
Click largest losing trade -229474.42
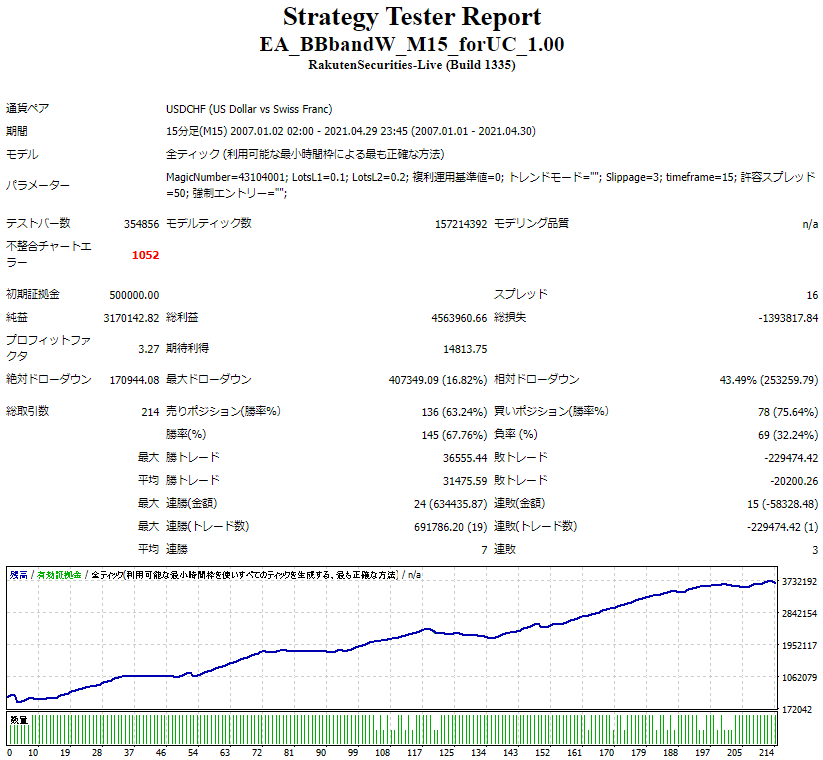pyautogui.click(x=791, y=458)
